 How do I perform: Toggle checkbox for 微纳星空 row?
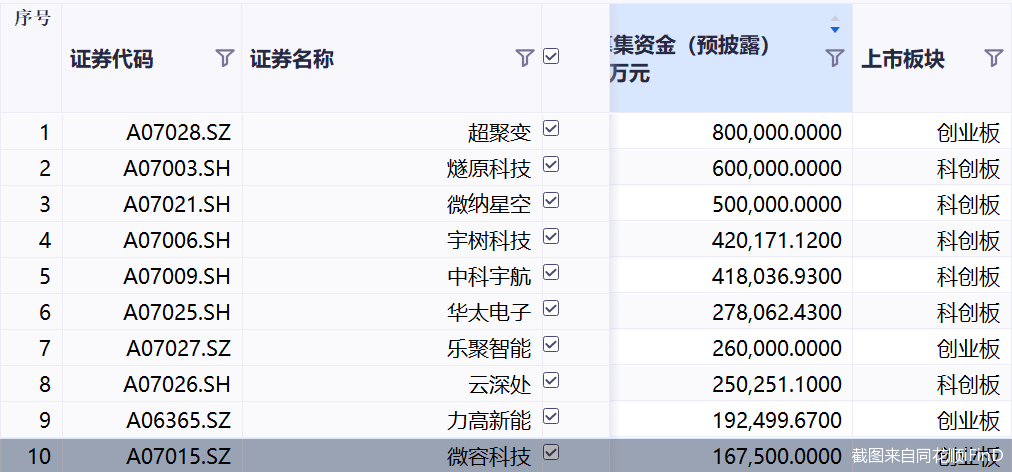[551, 201]
